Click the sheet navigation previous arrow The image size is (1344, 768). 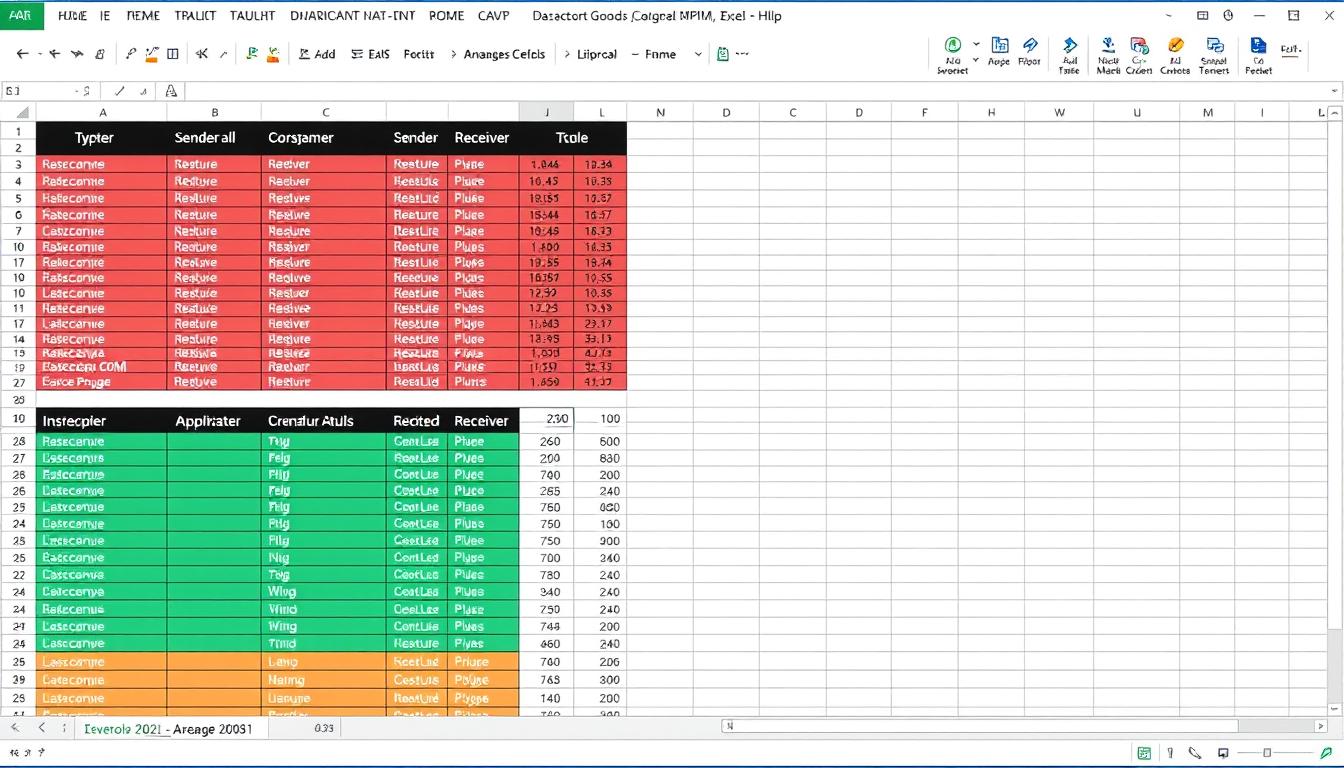pyautogui.click(x=42, y=729)
